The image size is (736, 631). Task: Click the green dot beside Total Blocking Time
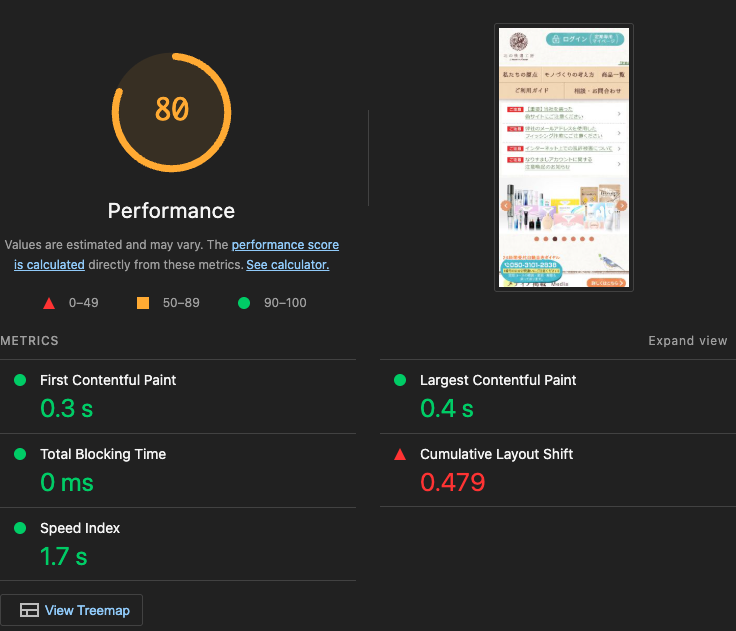(20, 454)
